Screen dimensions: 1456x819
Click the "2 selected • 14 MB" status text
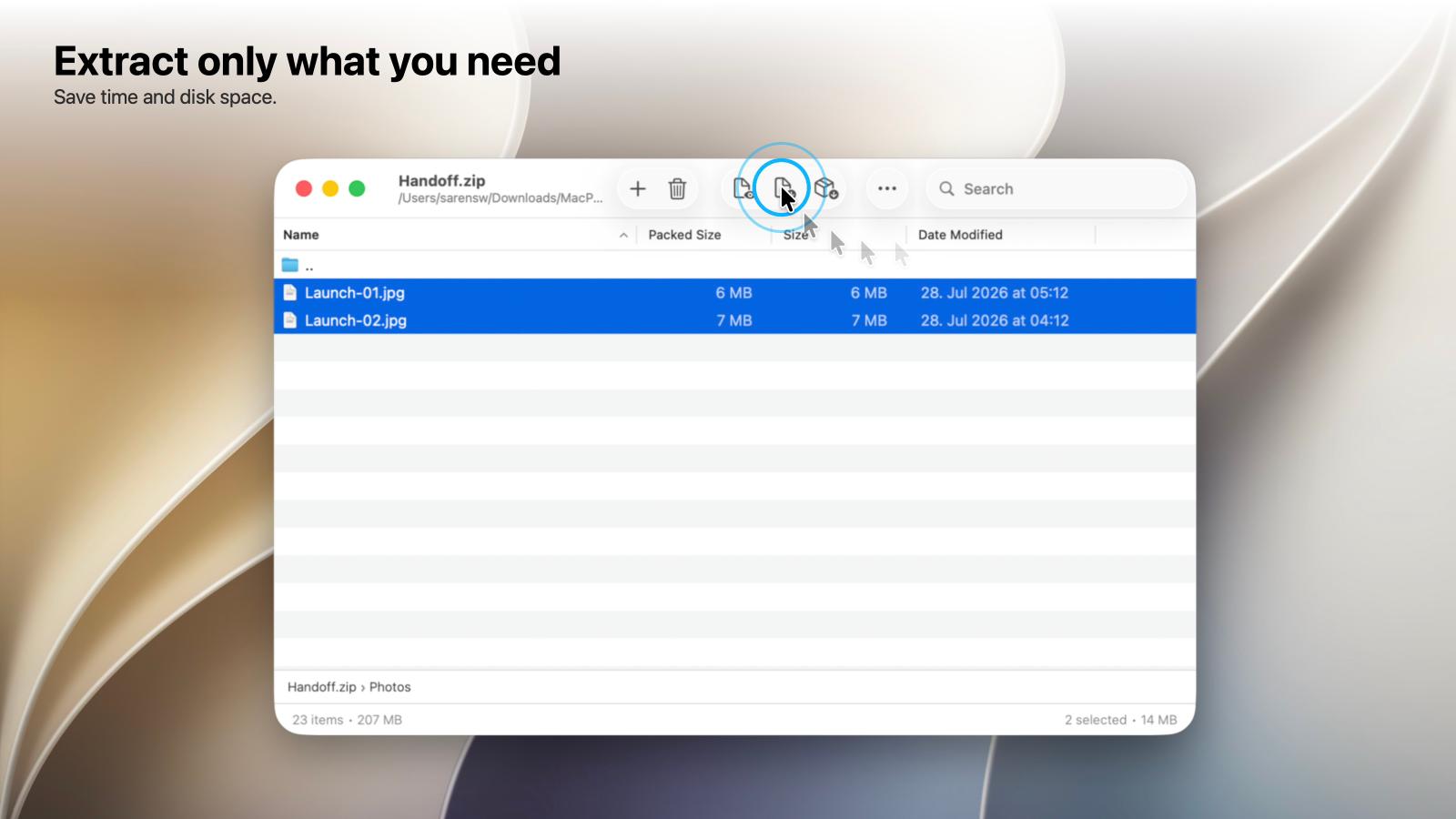[x=1120, y=720]
